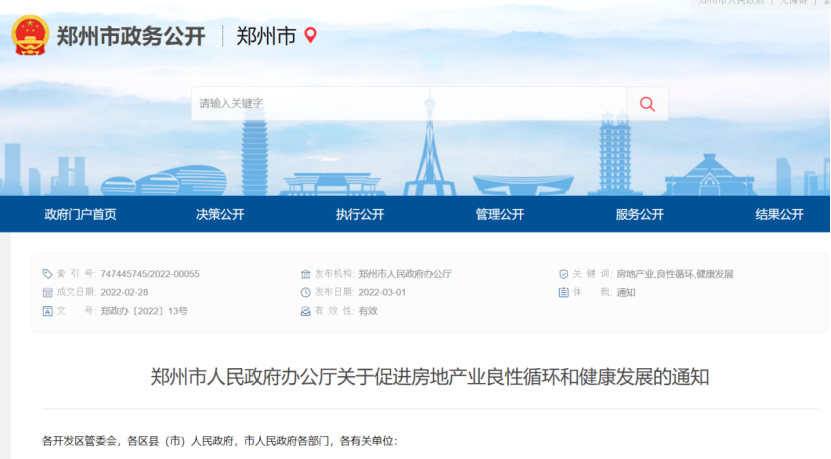Screen dimensions: 831x459
Task: Click the document icon beside 体裁
Action: (x=563, y=293)
